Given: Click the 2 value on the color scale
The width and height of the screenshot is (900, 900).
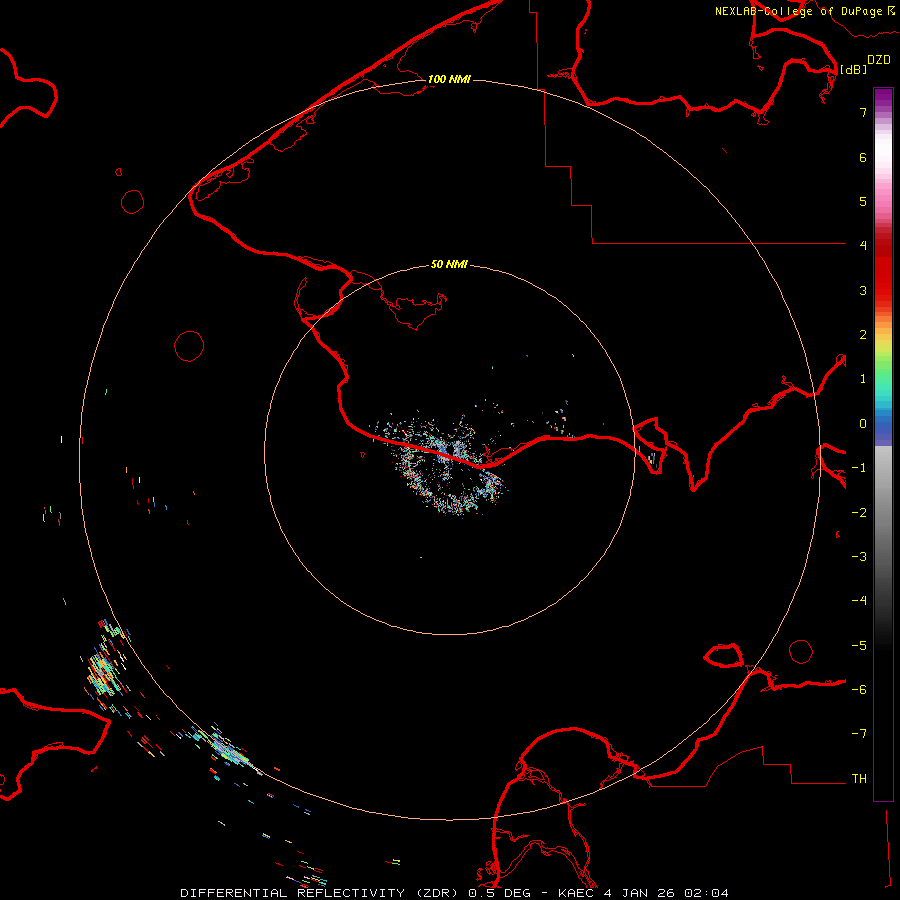Looking at the screenshot, I should [863, 335].
